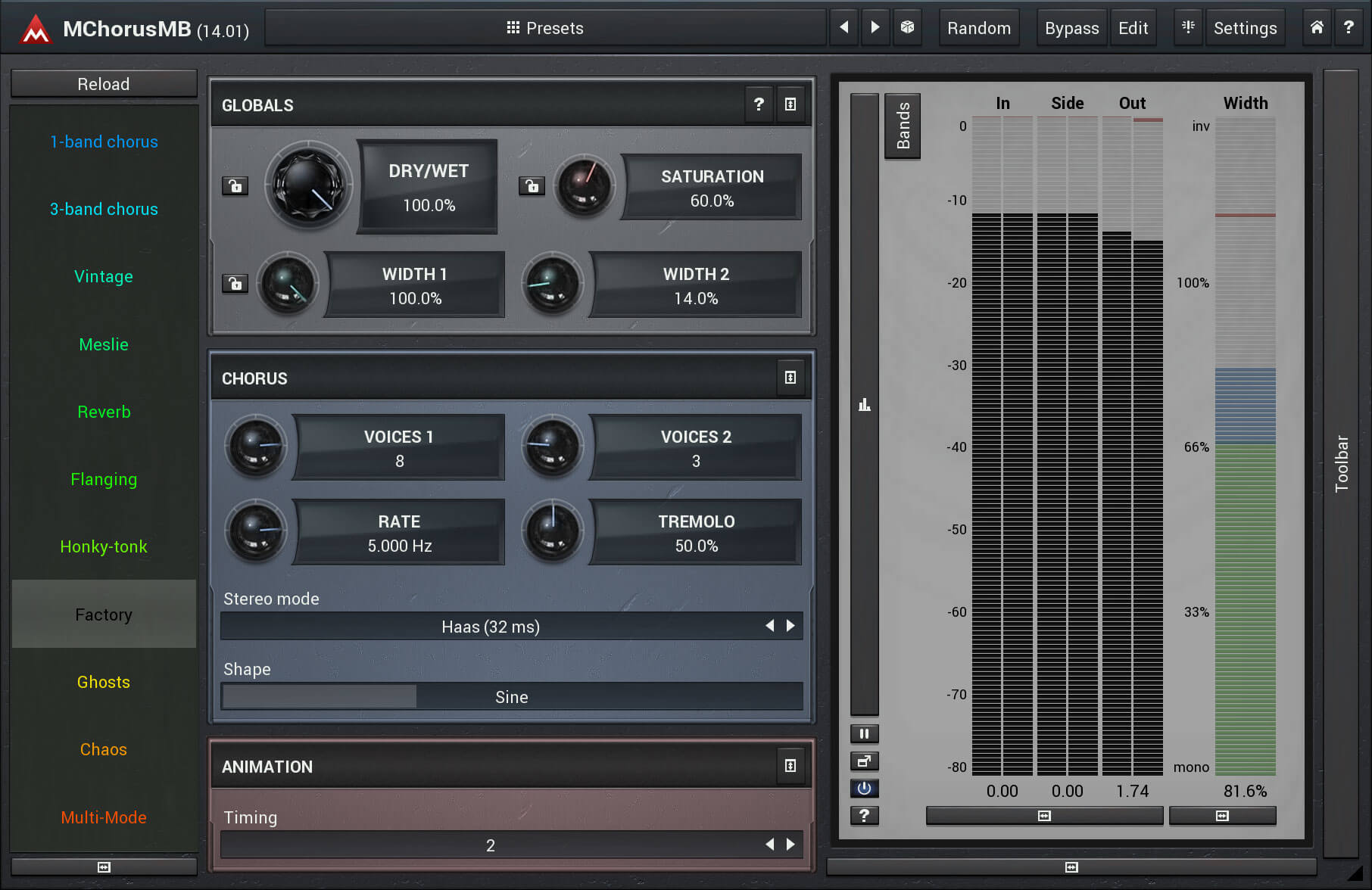The height and width of the screenshot is (890, 1372).
Task: Toggle the Width 1 lock icon
Action: [x=235, y=284]
